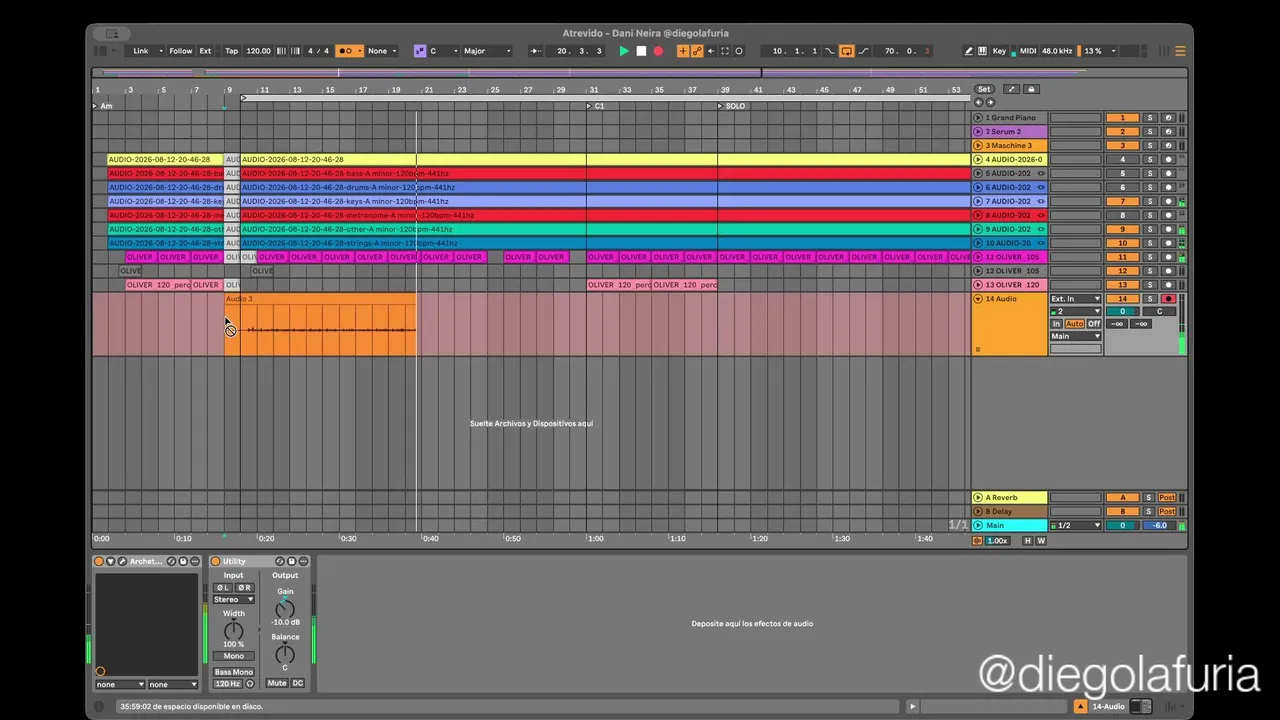Click the Set locator button
This screenshot has height=720, width=1280.
click(x=985, y=89)
